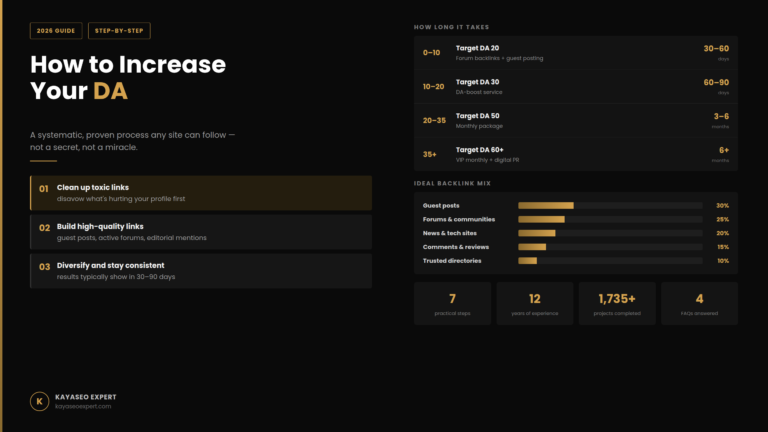The height and width of the screenshot is (432, 768).
Task: Open the kayaseoexpert.com link
Action: [83, 407]
